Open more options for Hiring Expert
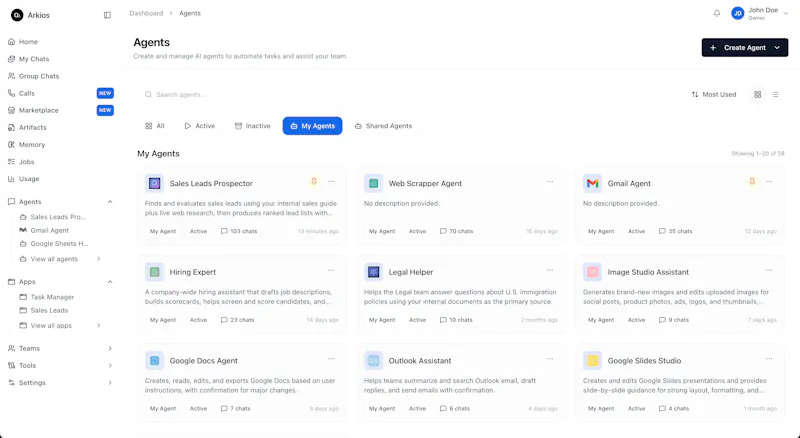800x438 pixels. coord(331,270)
